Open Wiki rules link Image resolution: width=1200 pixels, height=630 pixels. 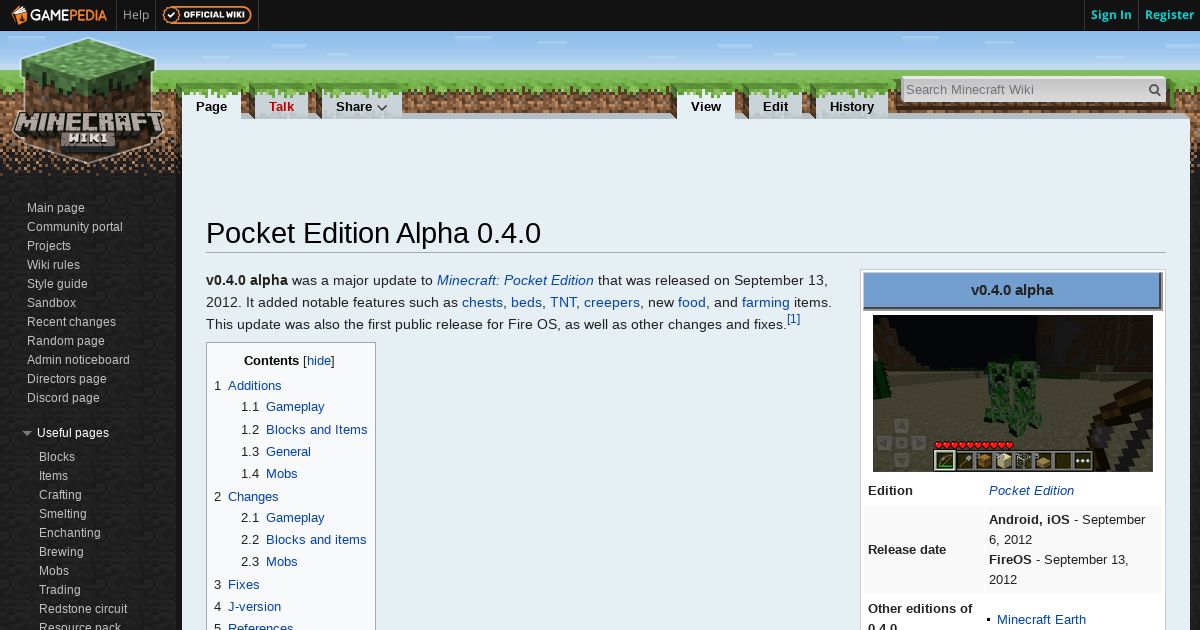point(53,265)
